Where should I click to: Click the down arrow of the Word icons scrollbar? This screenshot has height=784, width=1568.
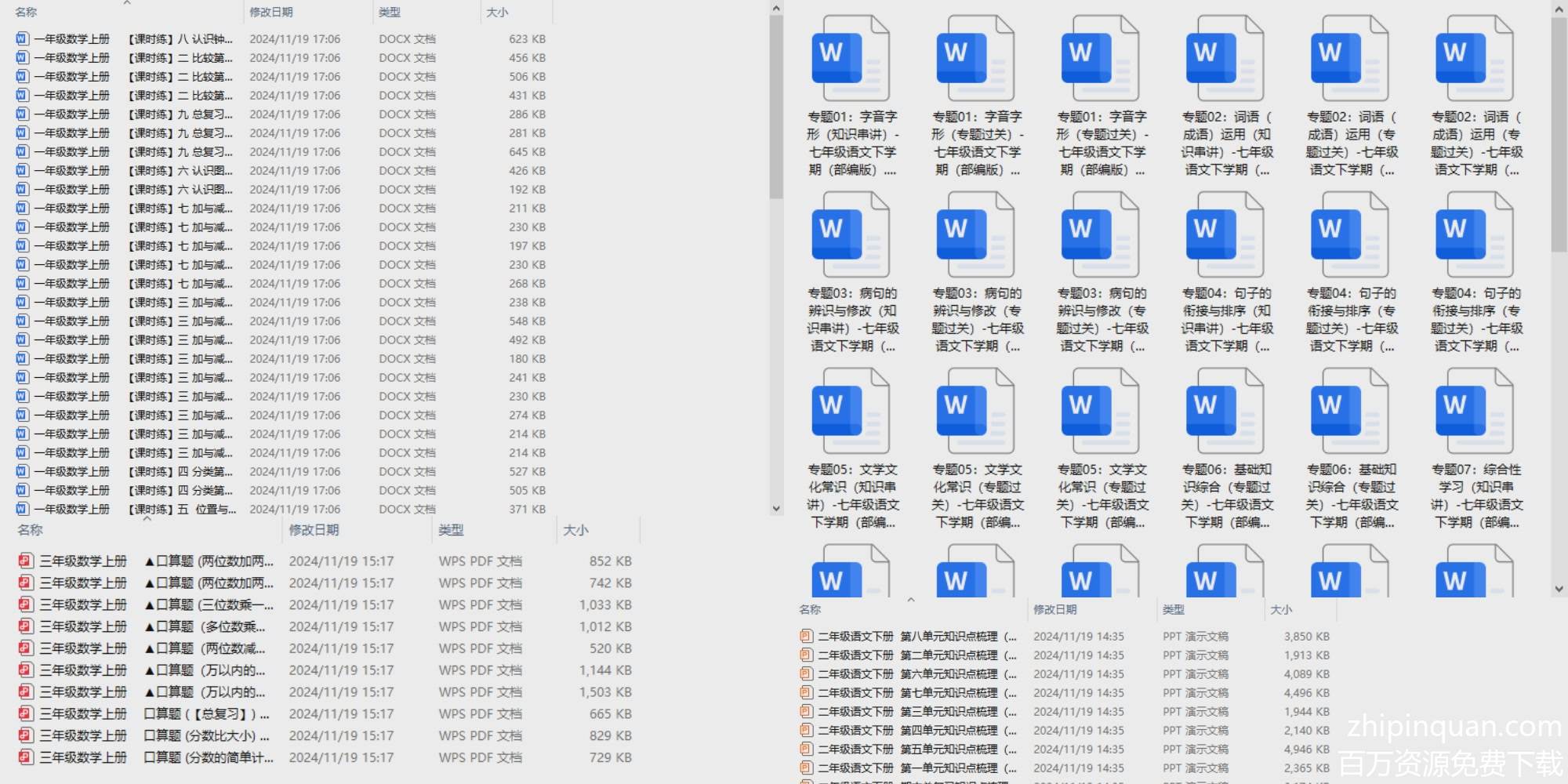point(1559,589)
